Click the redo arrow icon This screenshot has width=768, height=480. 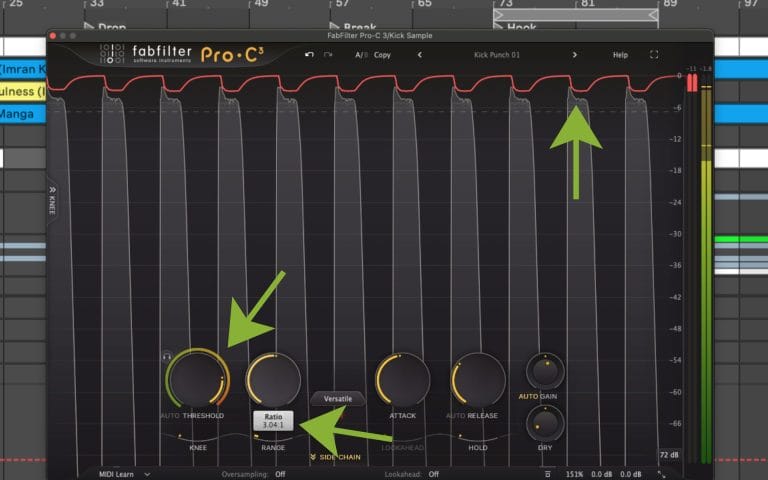328,54
